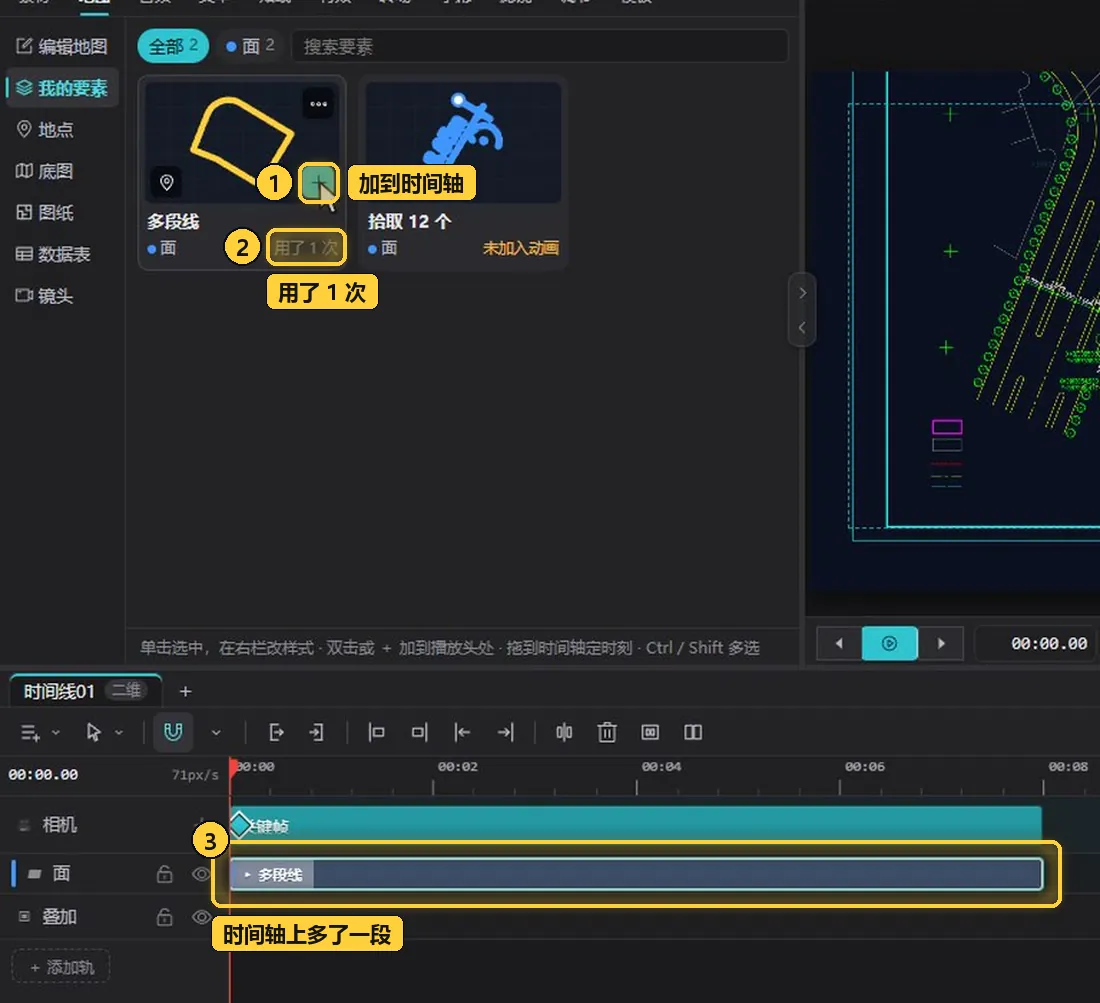The width and height of the screenshot is (1100, 1003).
Task: Click the arrow-to-left-bar trim icon
Action: [x=462, y=733]
